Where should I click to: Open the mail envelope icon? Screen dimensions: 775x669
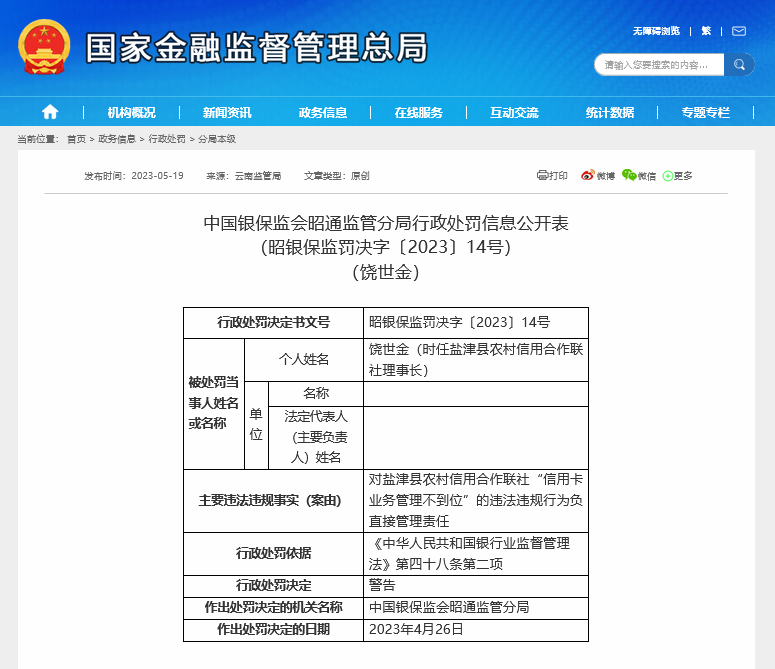[739, 32]
